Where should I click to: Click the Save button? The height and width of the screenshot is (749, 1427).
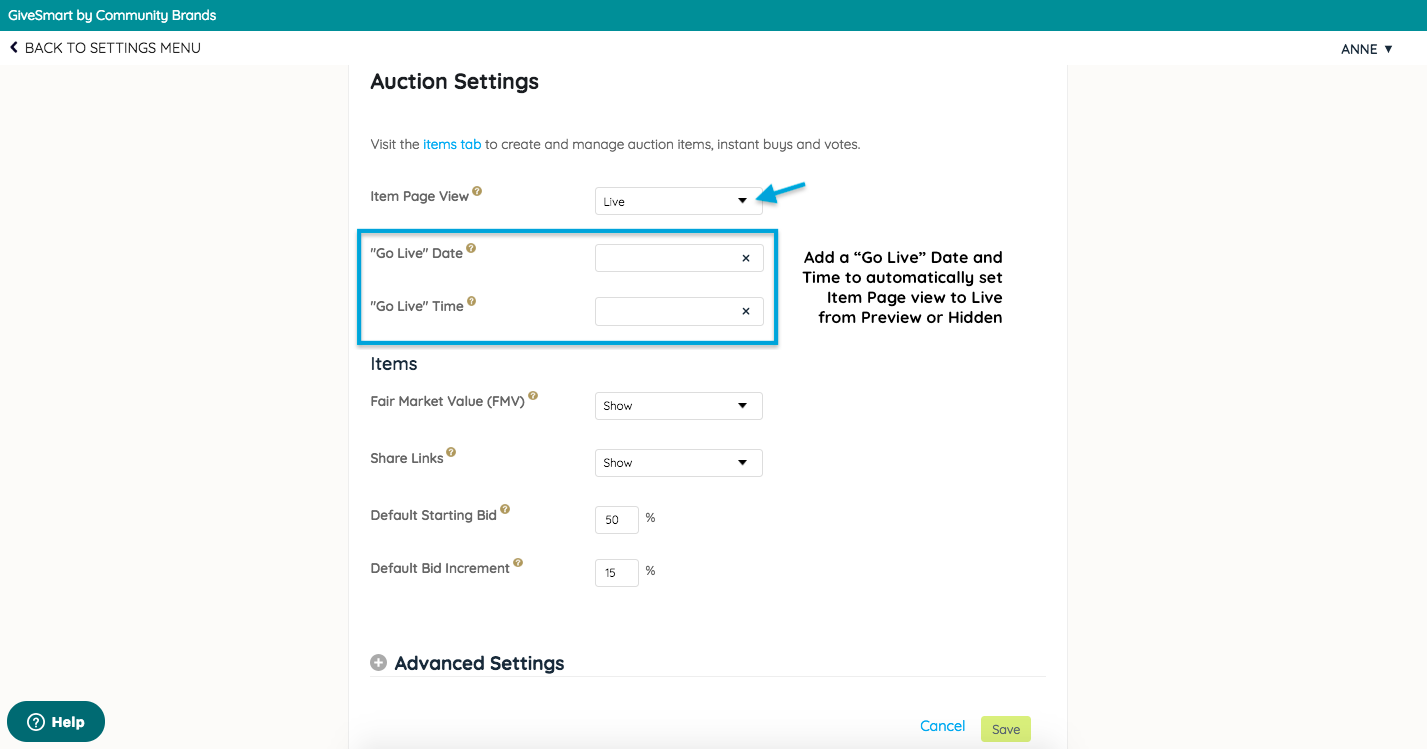pyautogui.click(x=1005, y=729)
